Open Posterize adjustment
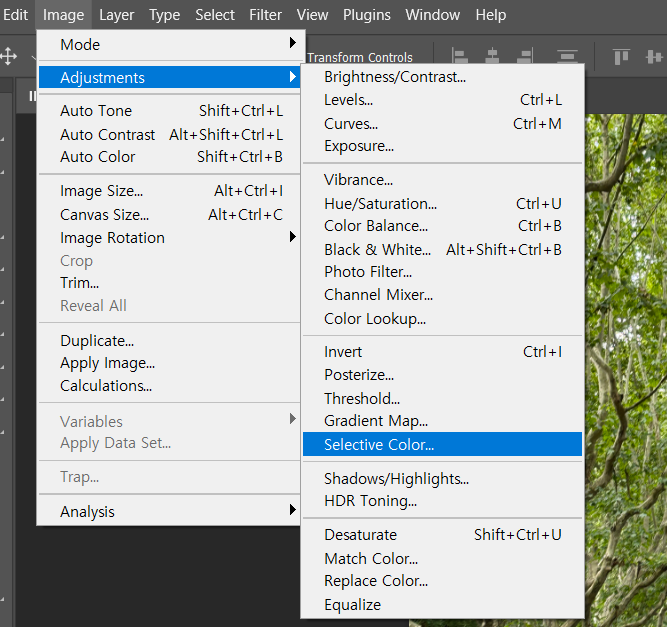The width and height of the screenshot is (667, 627). (x=442, y=375)
